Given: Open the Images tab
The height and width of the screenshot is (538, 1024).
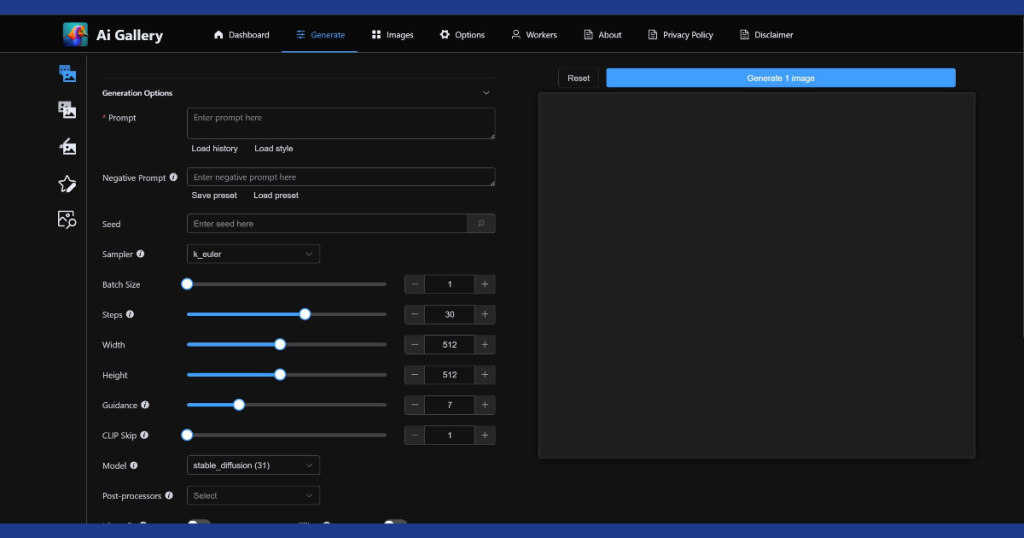Looking at the screenshot, I should click(x=392, y=35).
